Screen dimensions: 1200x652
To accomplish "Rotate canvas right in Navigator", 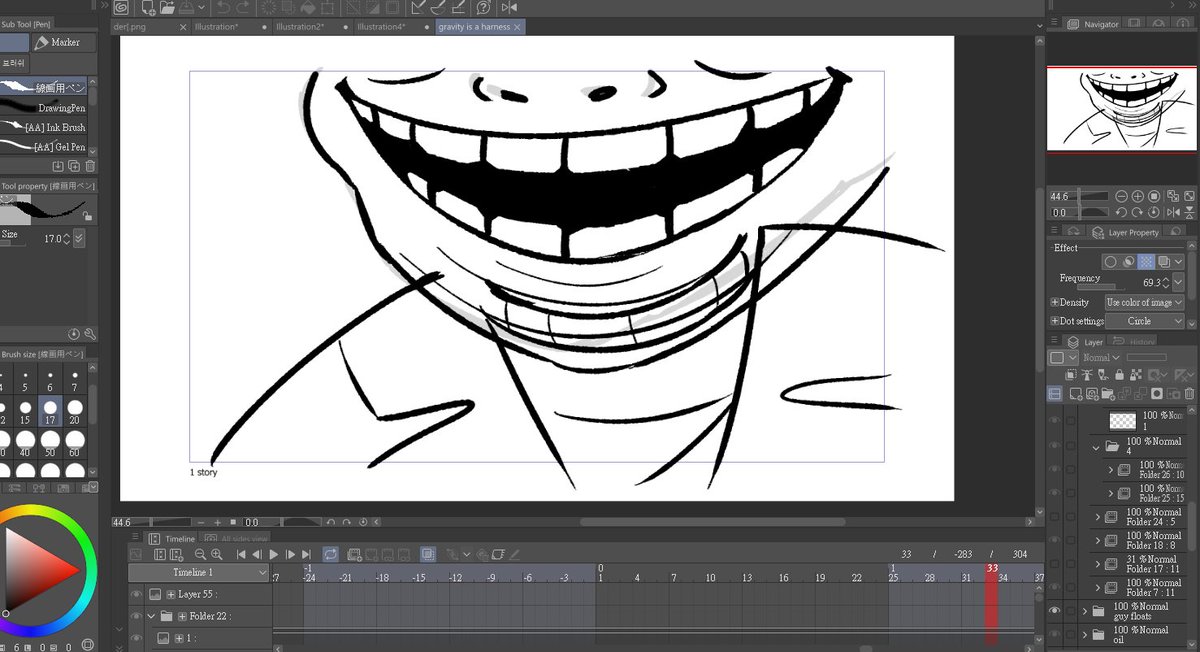I will (1138, 213).
